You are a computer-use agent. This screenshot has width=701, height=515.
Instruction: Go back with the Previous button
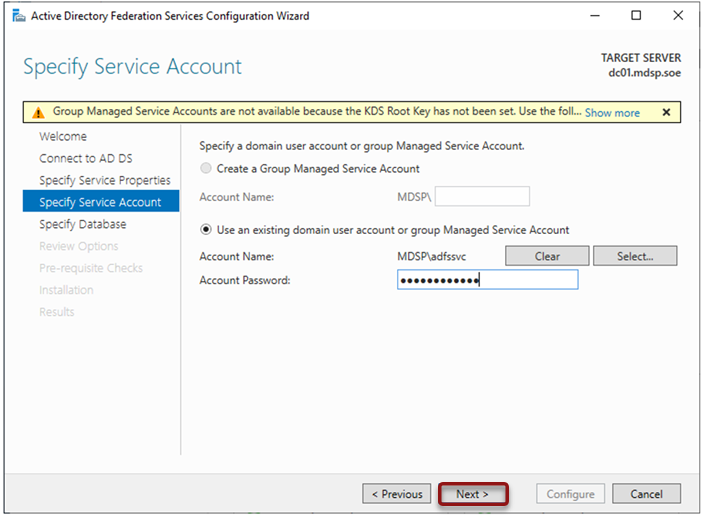[397, 494]
